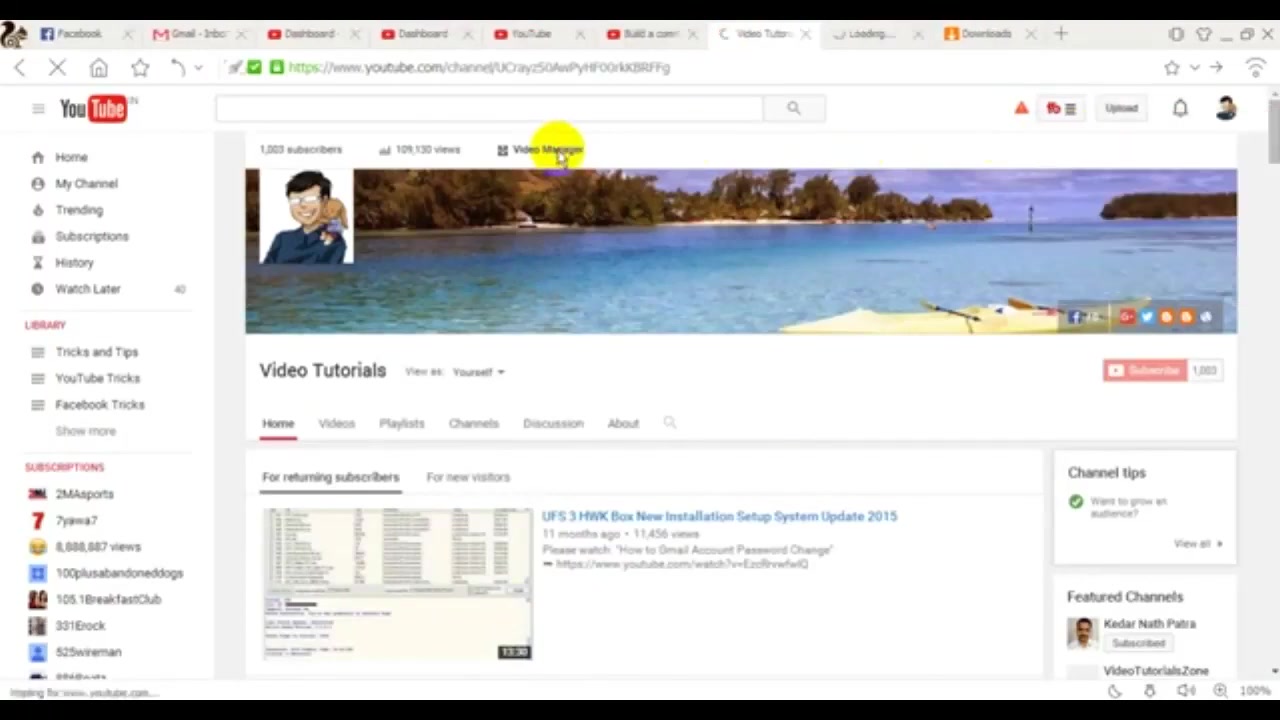The height and width of the screenshot is (720, 1280).
Task: Expand the View as Yourself dropdown
Action: point(478,372)
